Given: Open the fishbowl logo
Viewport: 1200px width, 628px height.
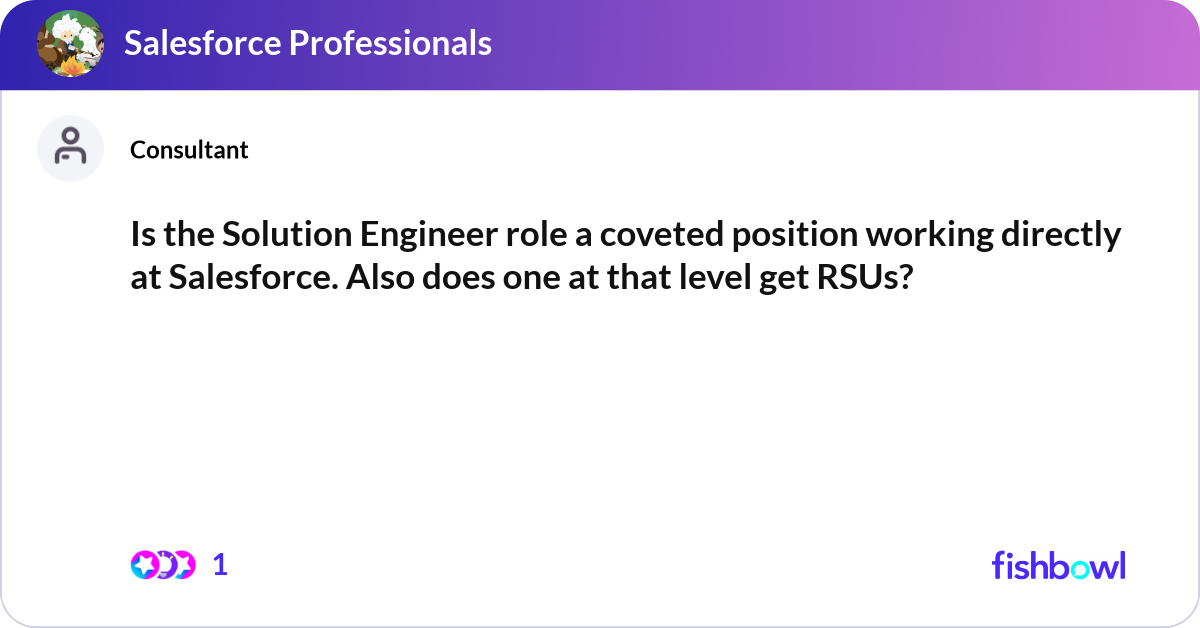Looking at the screenshot, I should point(1058,565).
